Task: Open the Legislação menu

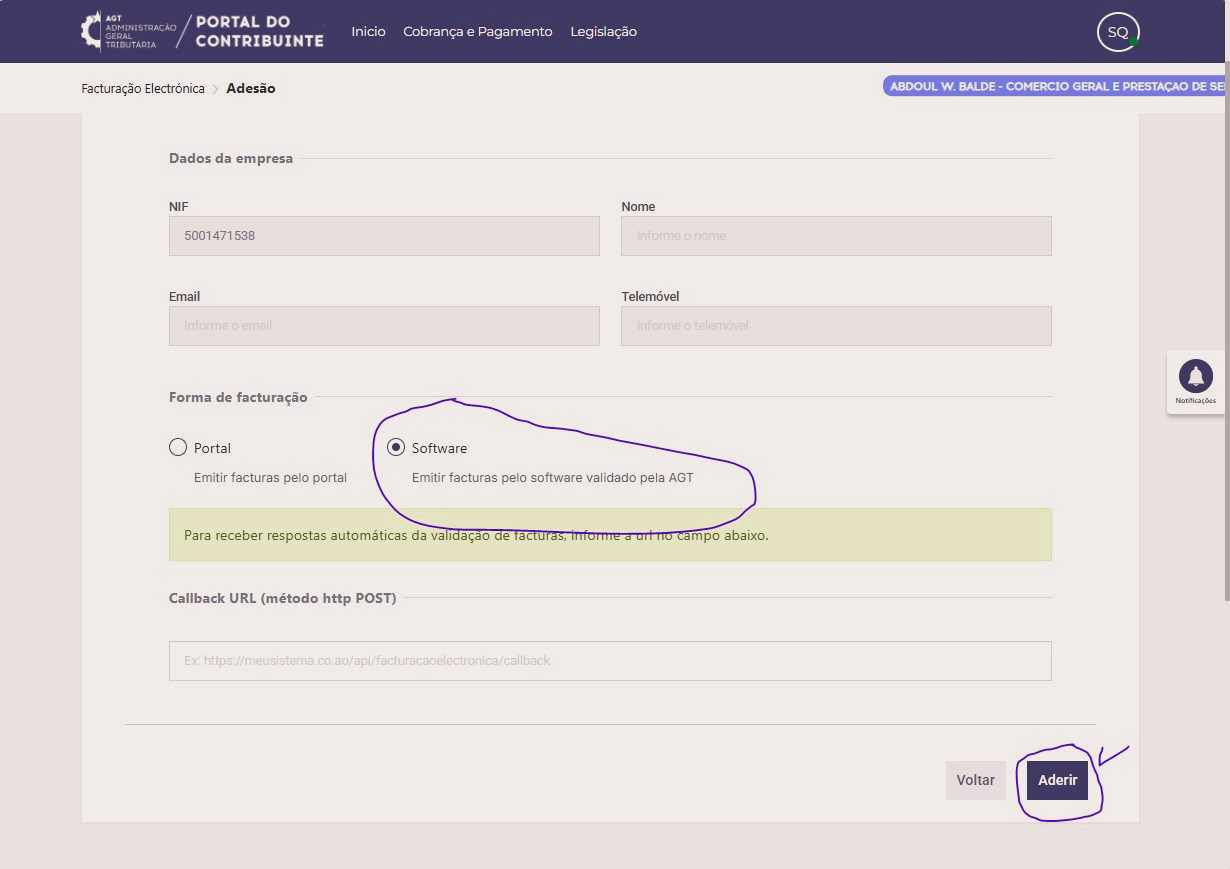Action: pos(603,32)
